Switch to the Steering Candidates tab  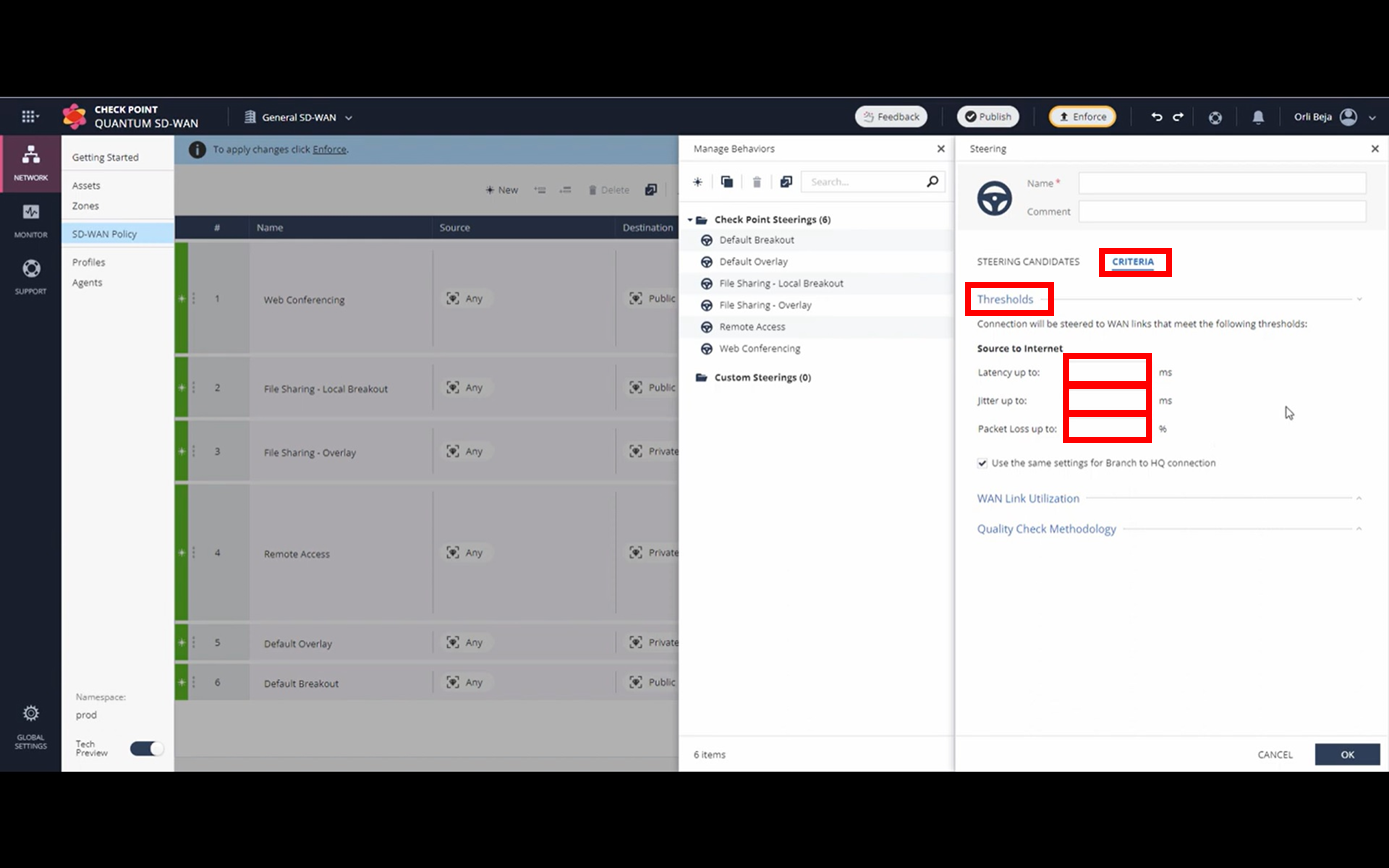click(x=1028, y=262)
